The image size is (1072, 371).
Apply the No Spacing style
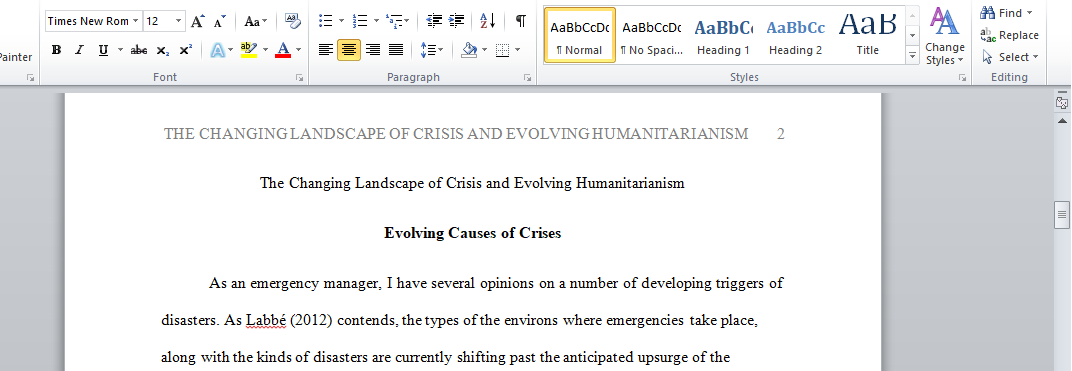(x=652, y=35)
